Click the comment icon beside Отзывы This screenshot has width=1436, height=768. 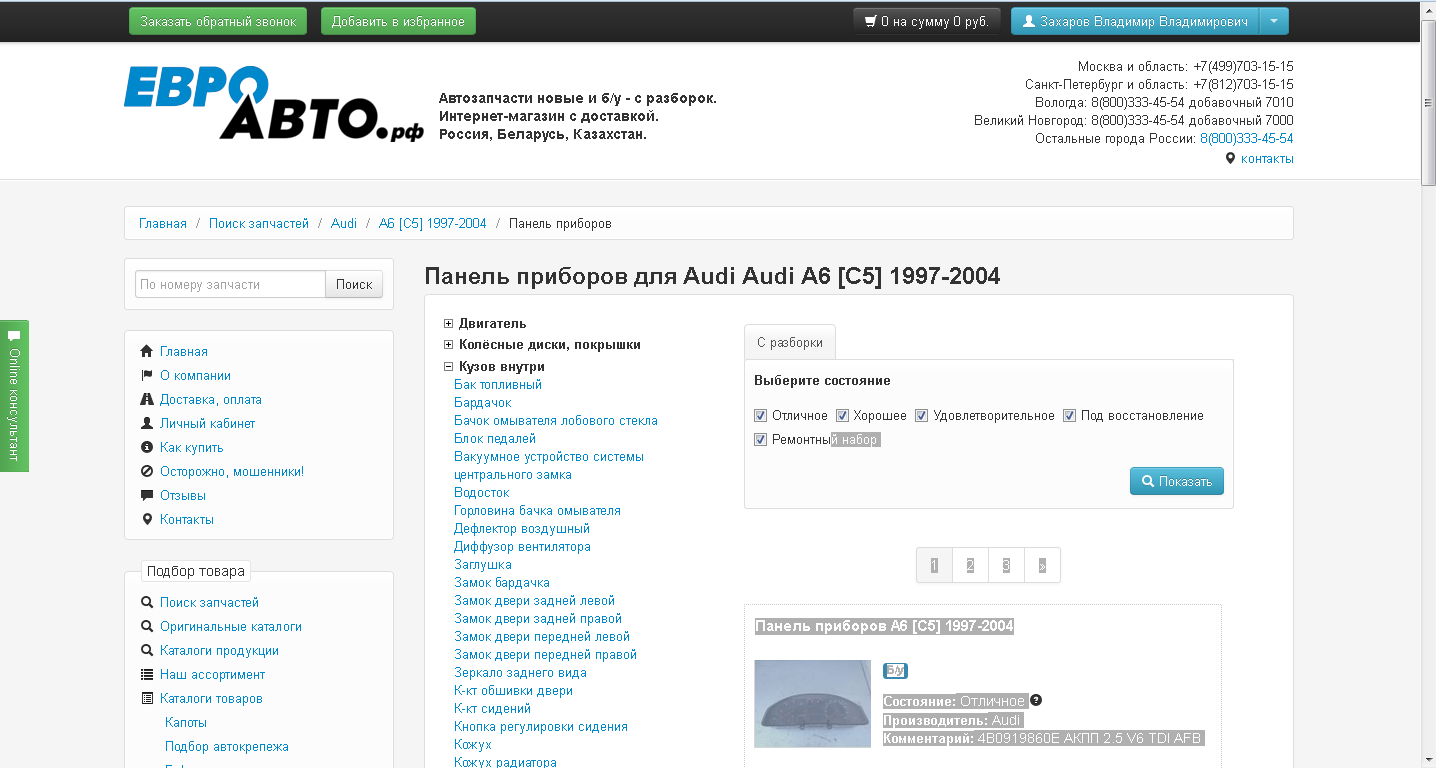point(147,495)
